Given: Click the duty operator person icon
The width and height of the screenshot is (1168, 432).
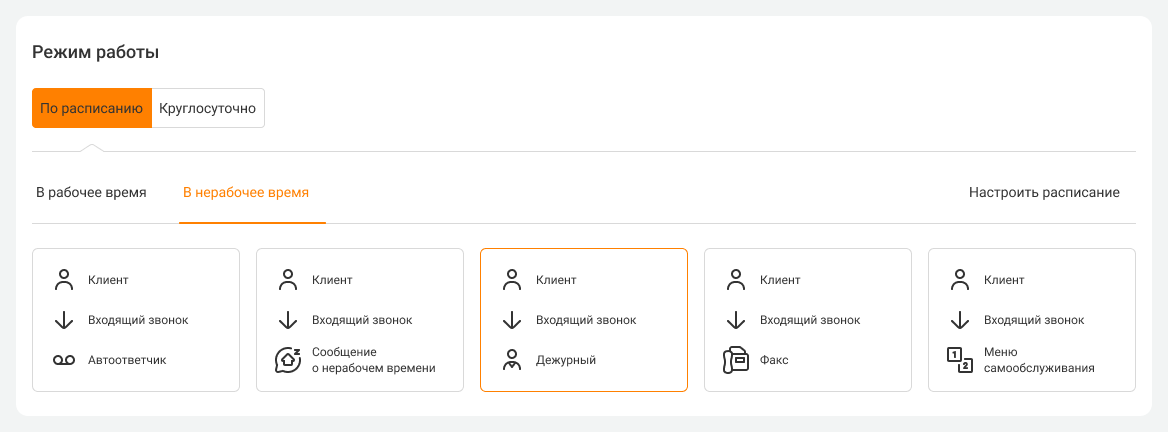Looking at the screenshot, I should [512, 360].
